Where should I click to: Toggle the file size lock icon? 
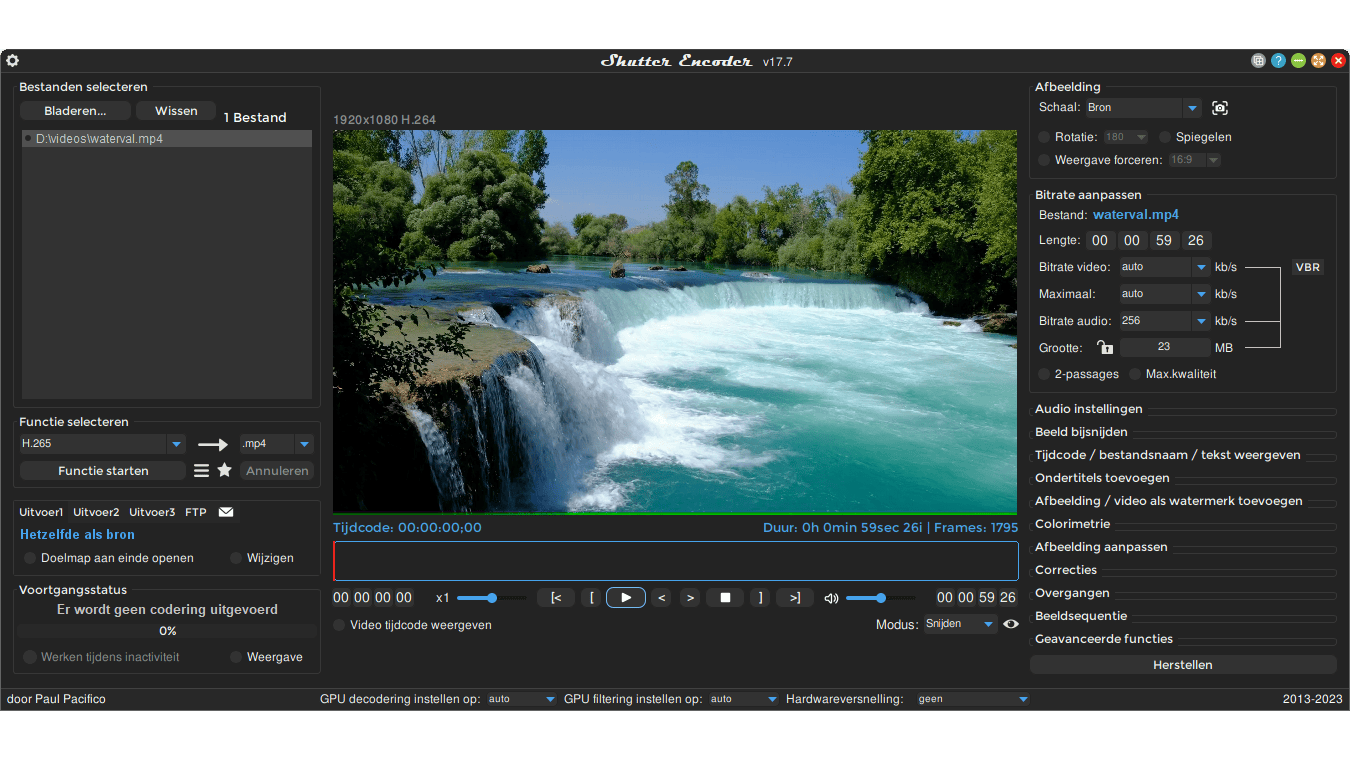pos(1105,348)
